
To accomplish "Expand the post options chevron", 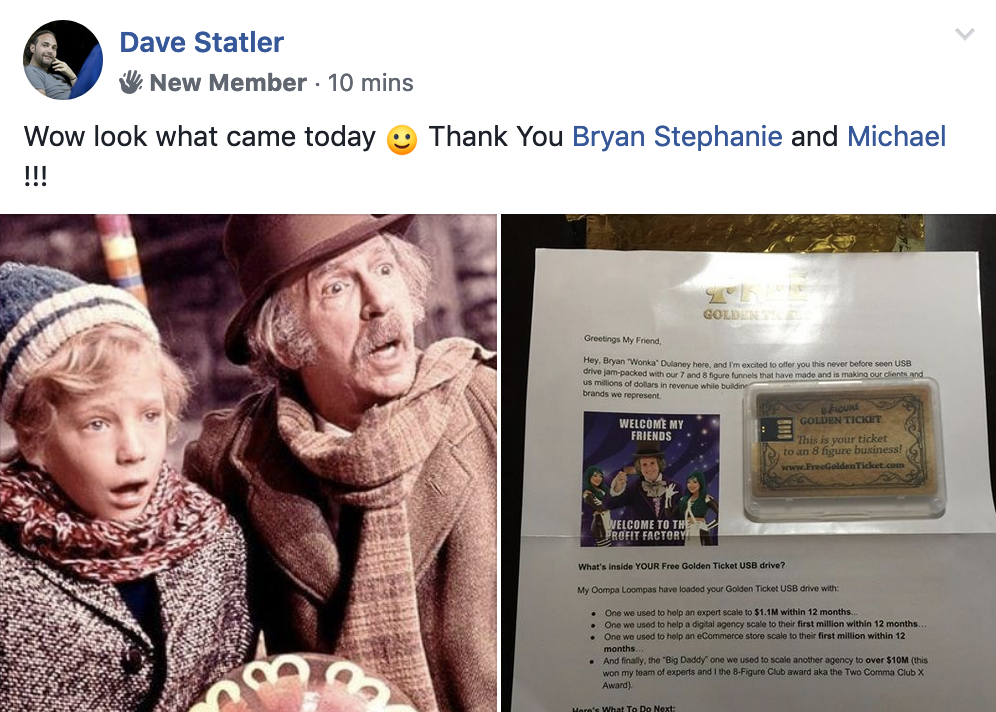I will 964,34.
